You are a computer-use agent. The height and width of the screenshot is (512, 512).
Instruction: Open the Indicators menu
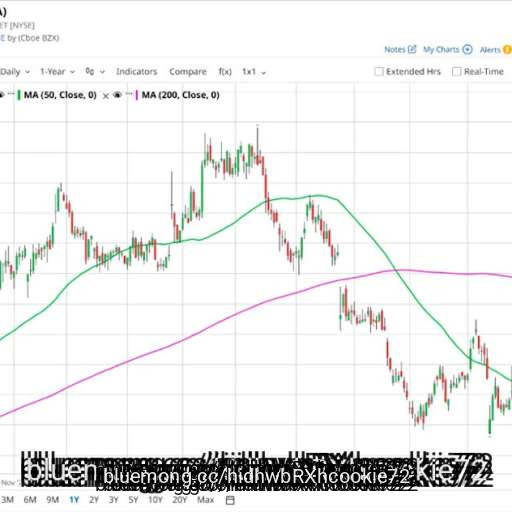(x=136, y=72)
